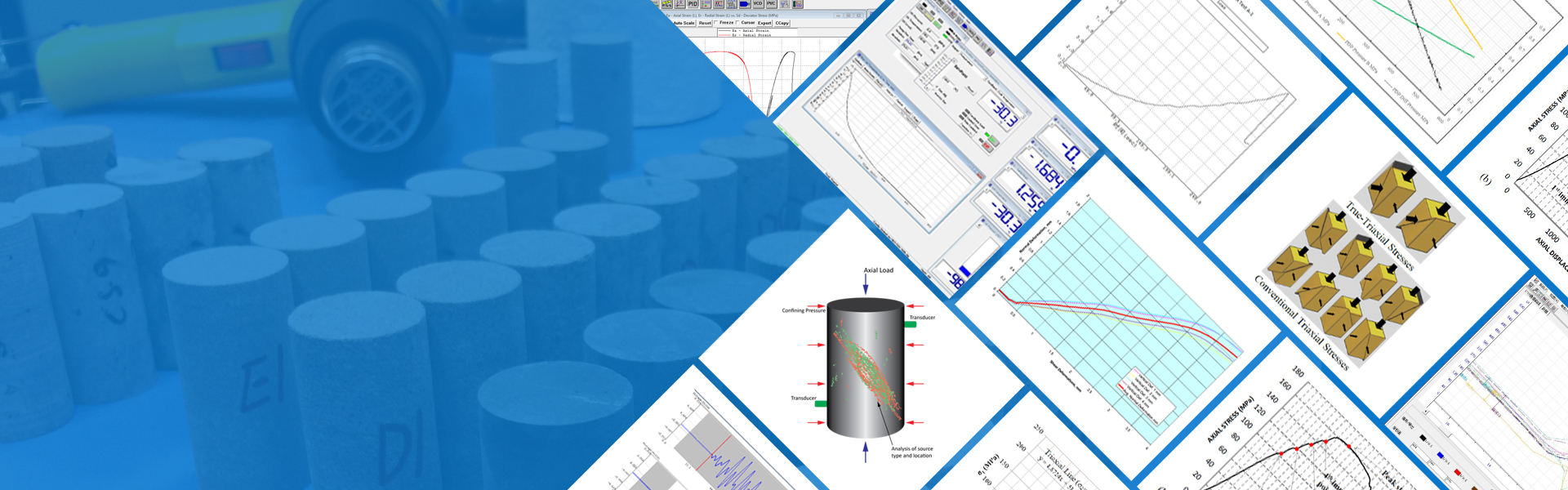Image resolution: width=1568 pixels, height=490 pixels.
Task: Click the graph toolbar icon left of PID
Action: (679, 4)
